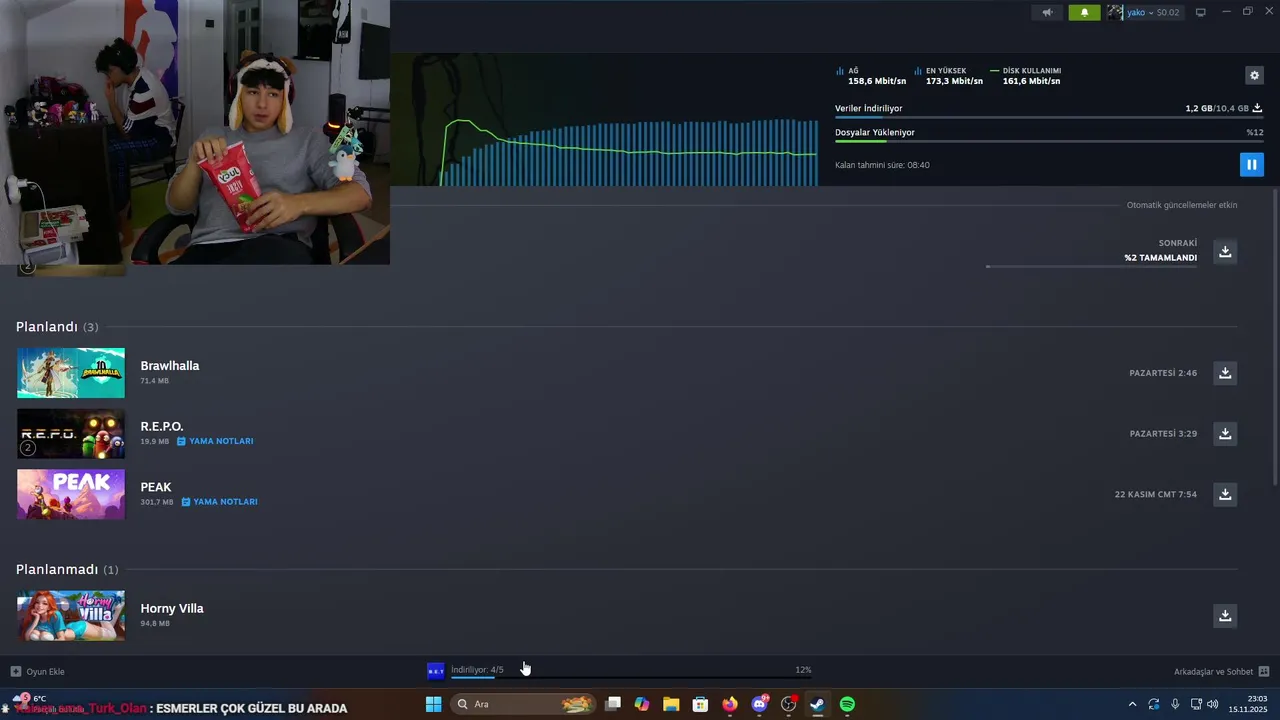The image size is (1280, 720).
Task: Click the Steam taskbar icon
Action: click(817, 704)
